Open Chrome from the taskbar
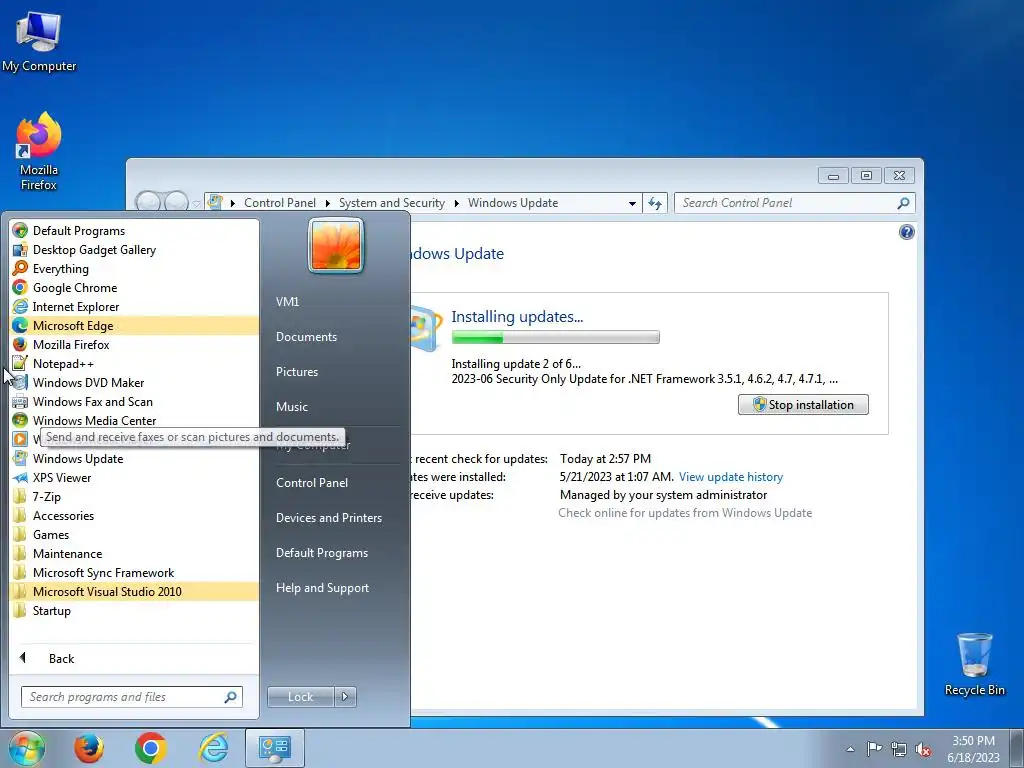This screenshot has height=768, width=1024. tap(151, 748)
